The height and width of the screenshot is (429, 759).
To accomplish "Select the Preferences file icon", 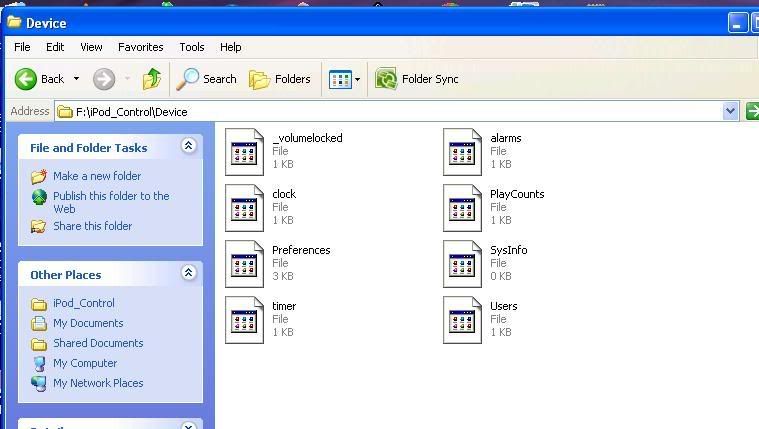I will click(246, 263).
